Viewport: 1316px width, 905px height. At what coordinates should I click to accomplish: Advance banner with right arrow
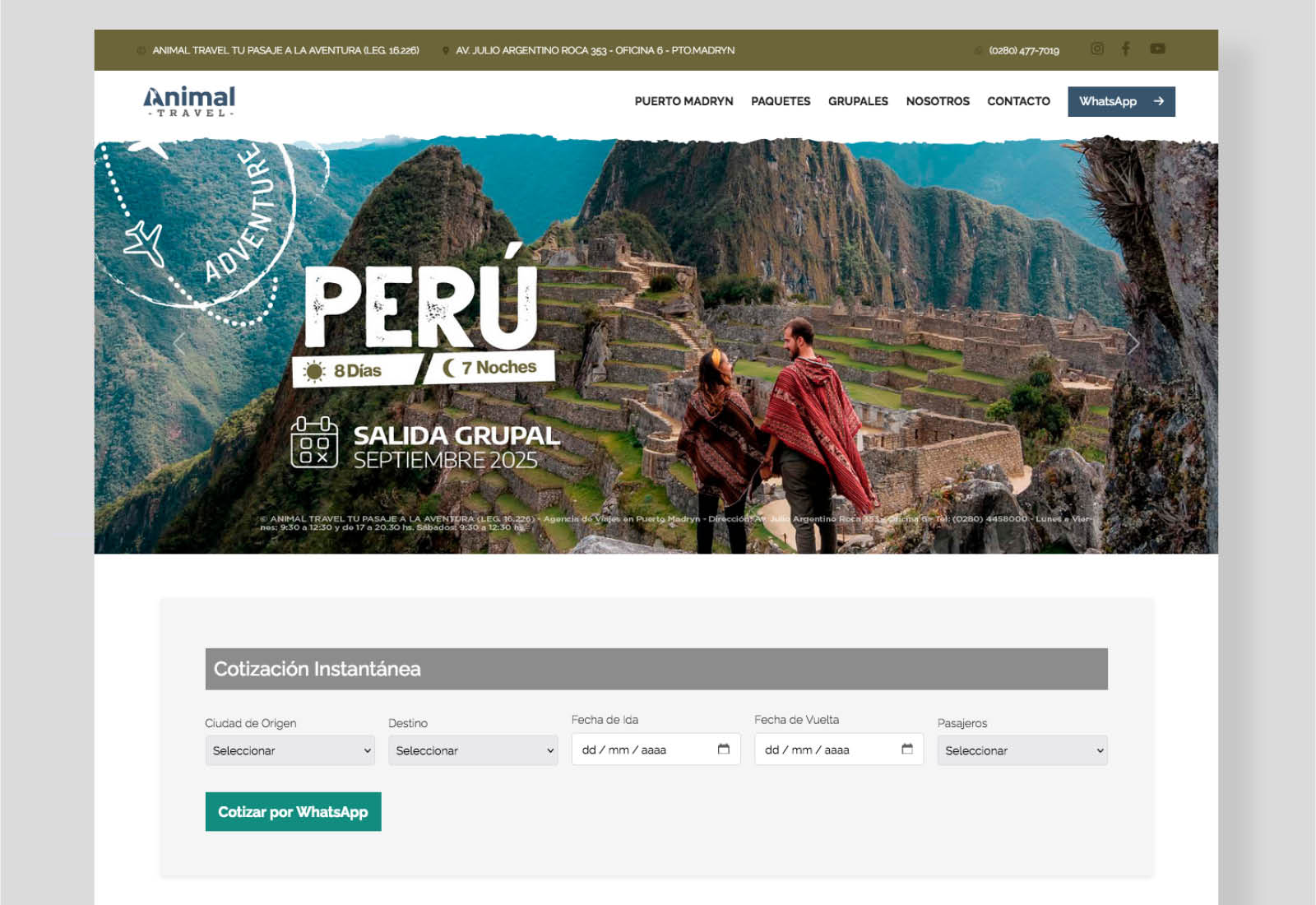1133,344
